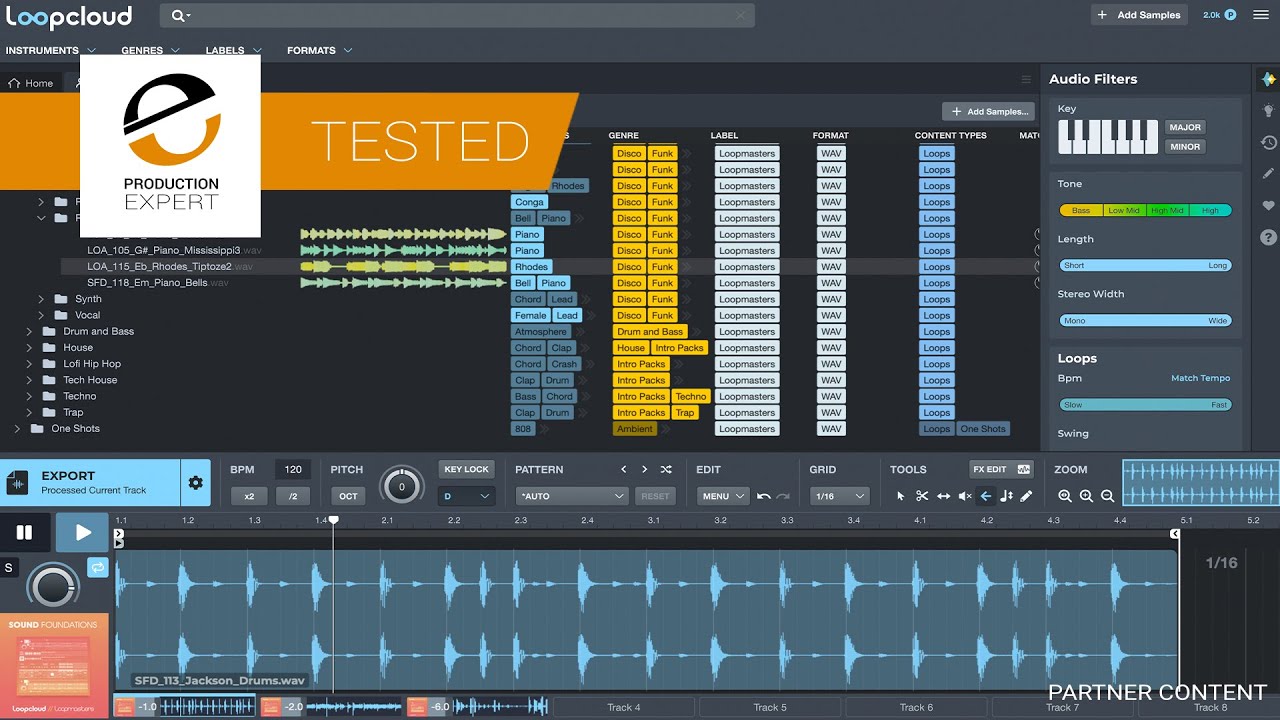Halve the BPM with /2 button
Viewport: 1280px width, 720px height.
click(292, 496)
